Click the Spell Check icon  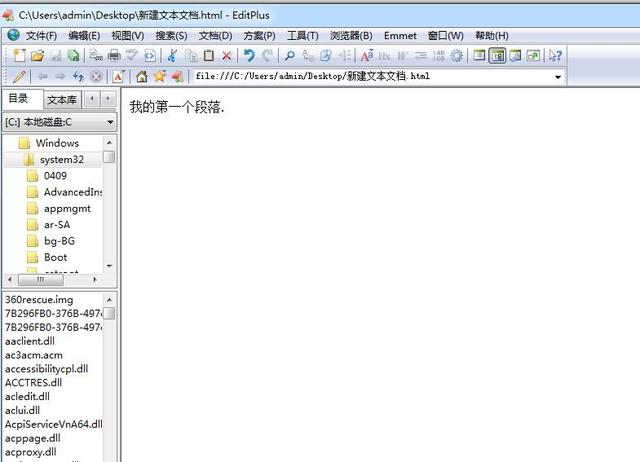(x=131, y=55)
